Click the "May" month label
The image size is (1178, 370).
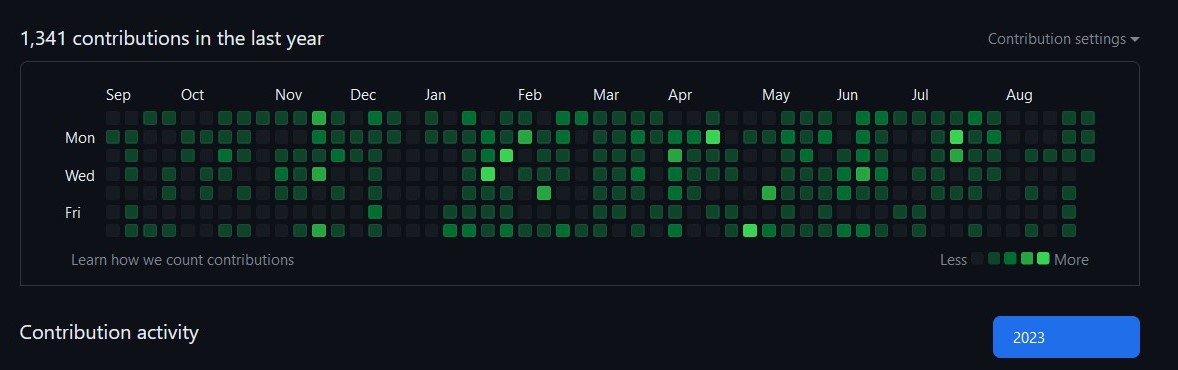tap(776, 95)
